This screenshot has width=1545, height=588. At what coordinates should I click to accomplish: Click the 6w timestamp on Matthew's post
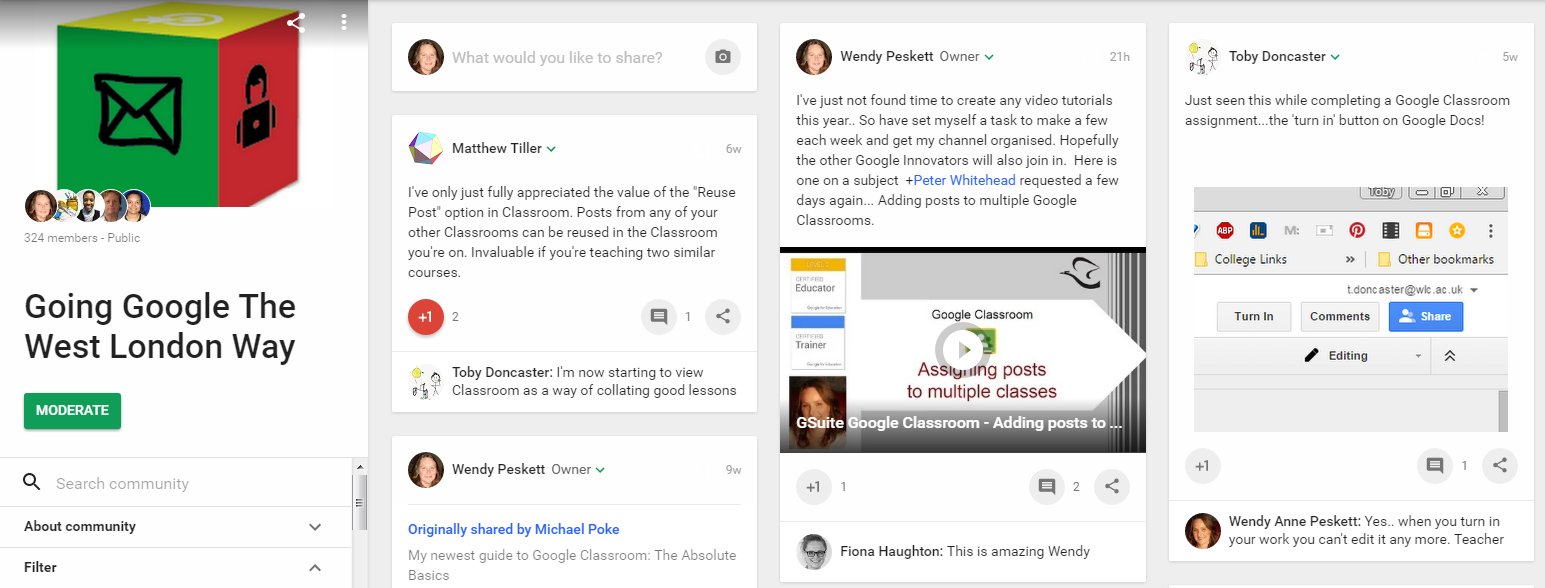point(733,149)
